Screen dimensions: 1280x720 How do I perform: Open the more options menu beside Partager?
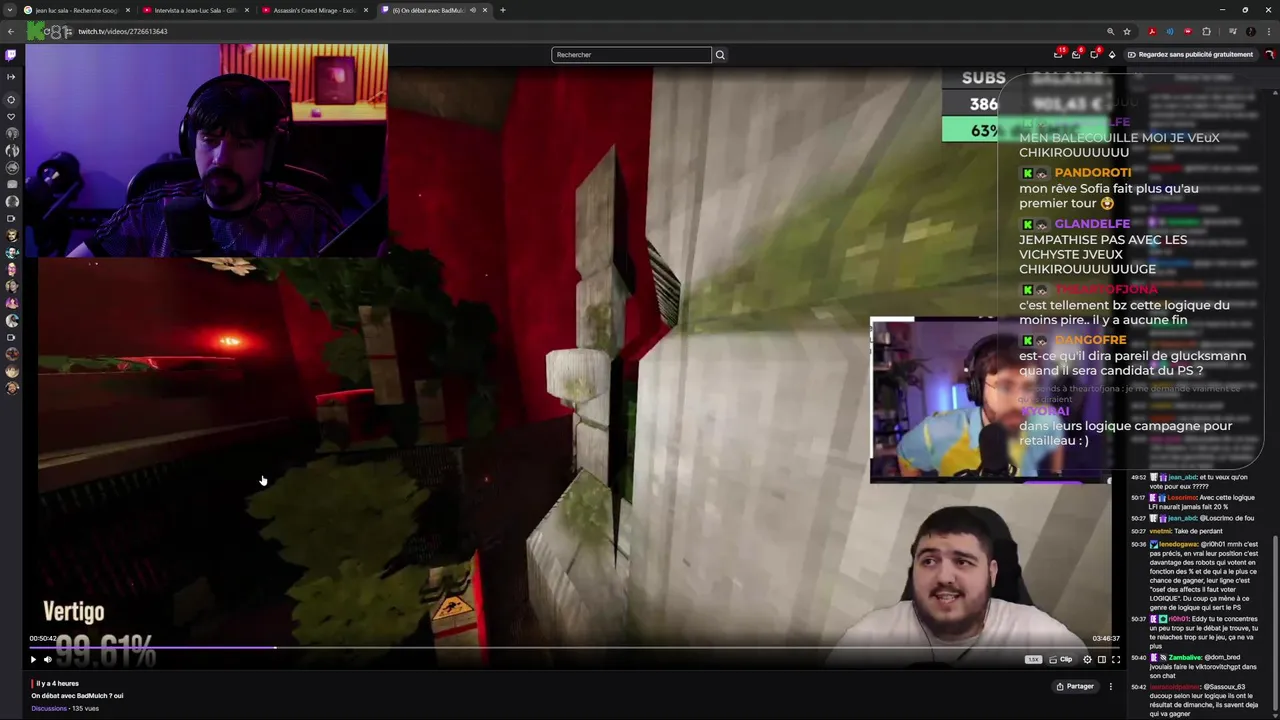(x=1110, y=686)
